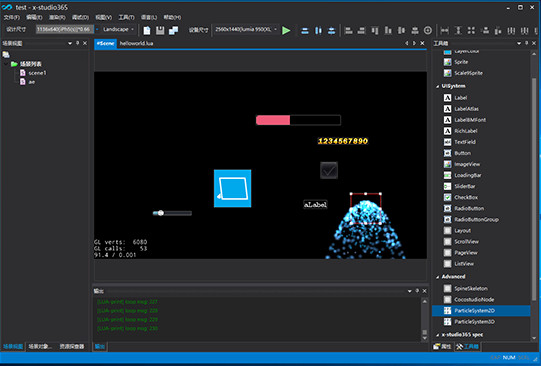Open the scene1 item in the scene list
Viewport: 541px width, 366px height.
pos(37,73)
